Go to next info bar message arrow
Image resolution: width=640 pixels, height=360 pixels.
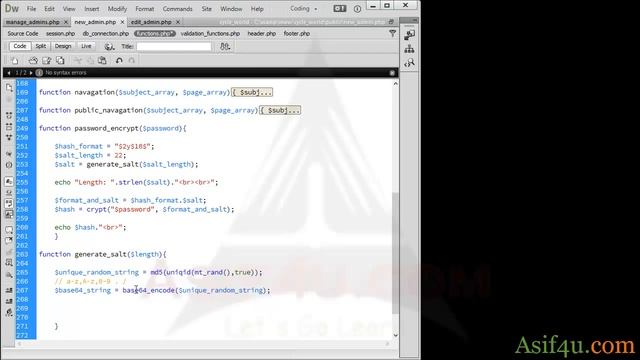coord(31,73)
